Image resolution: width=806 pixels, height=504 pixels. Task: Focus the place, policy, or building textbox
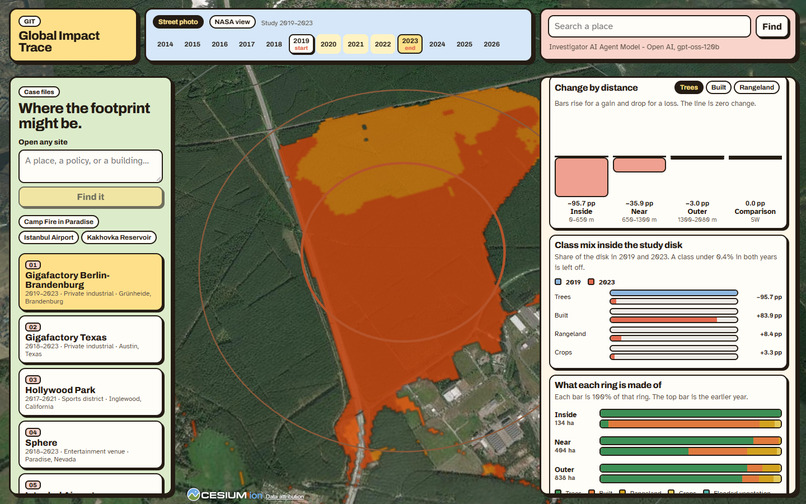pyautogui.click(x=90, y=166)
